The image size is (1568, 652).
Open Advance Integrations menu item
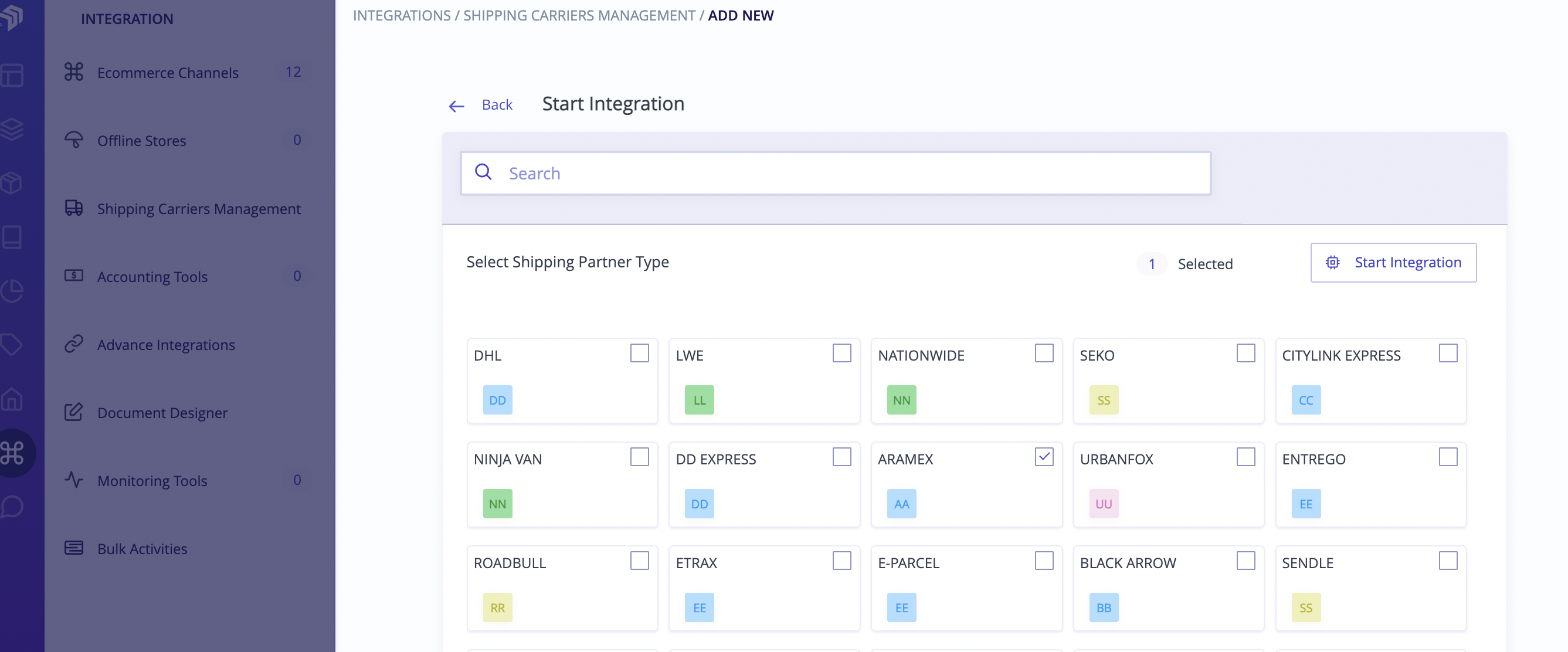click(189, 345)
